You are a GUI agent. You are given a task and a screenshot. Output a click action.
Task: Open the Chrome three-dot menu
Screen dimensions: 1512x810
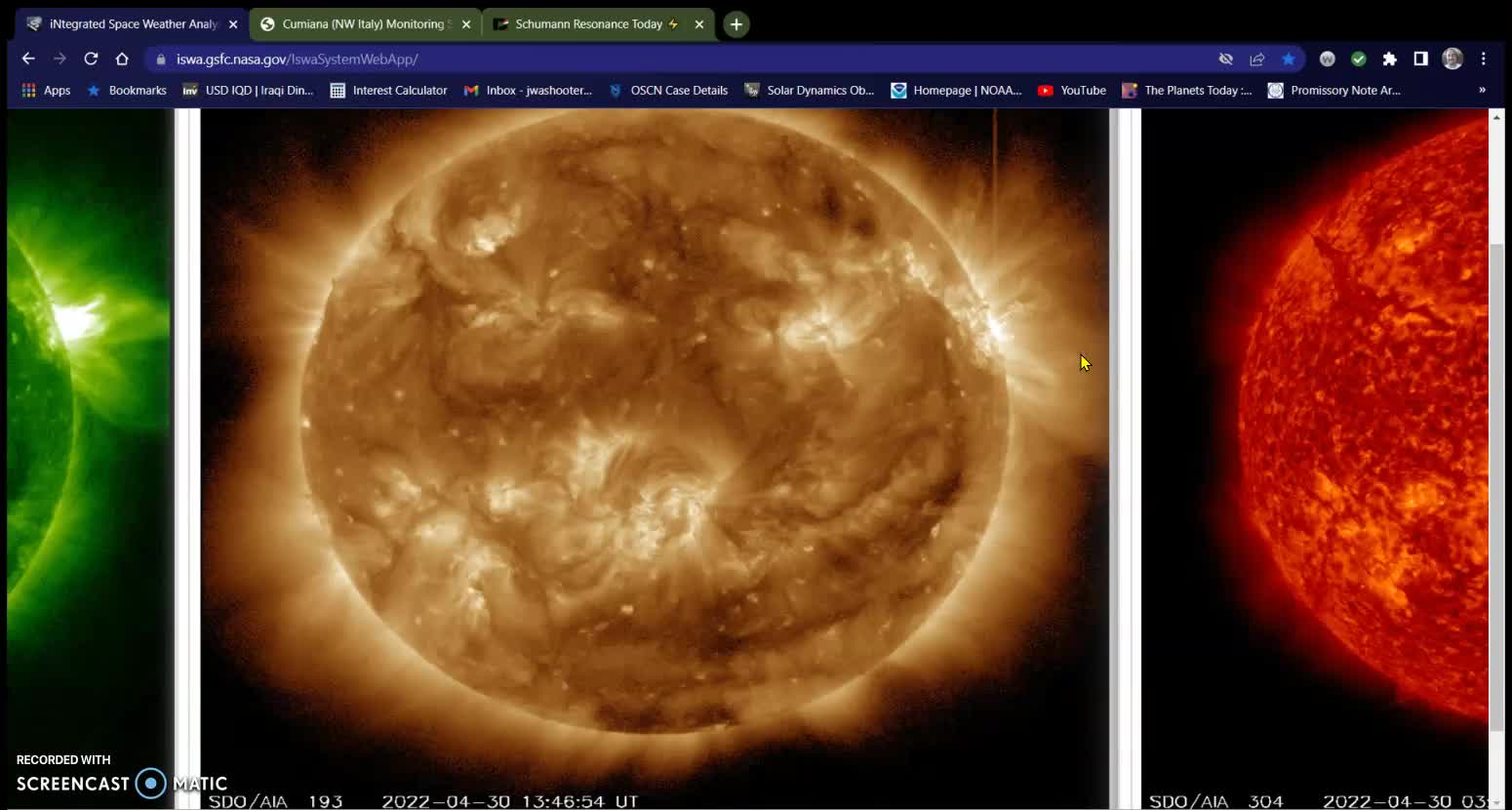(1484, 60)
